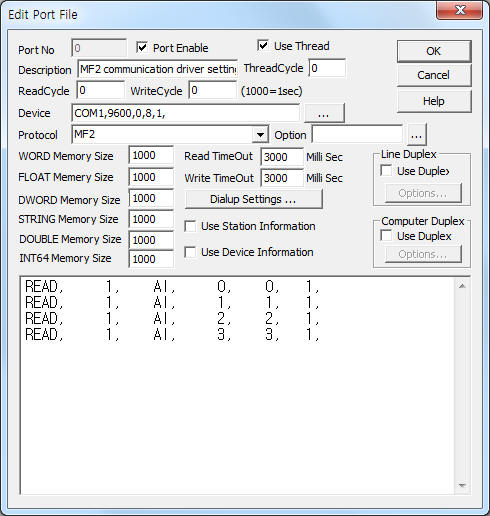The width and height of the screenshot is (490, 516).
Task: Click the WORD Memory Size field
Action: pyautogui.click(x=151, y=155)
